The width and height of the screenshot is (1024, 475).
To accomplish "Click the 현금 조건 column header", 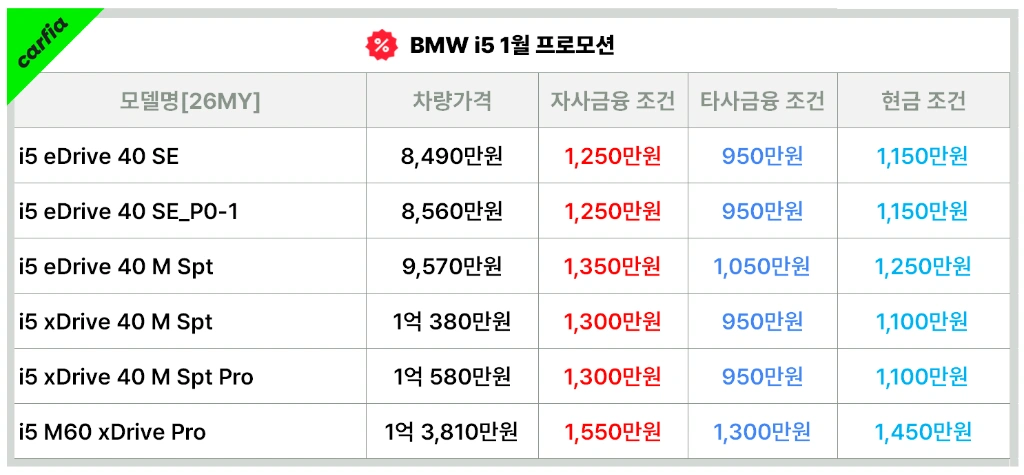I will coord(922,101).
